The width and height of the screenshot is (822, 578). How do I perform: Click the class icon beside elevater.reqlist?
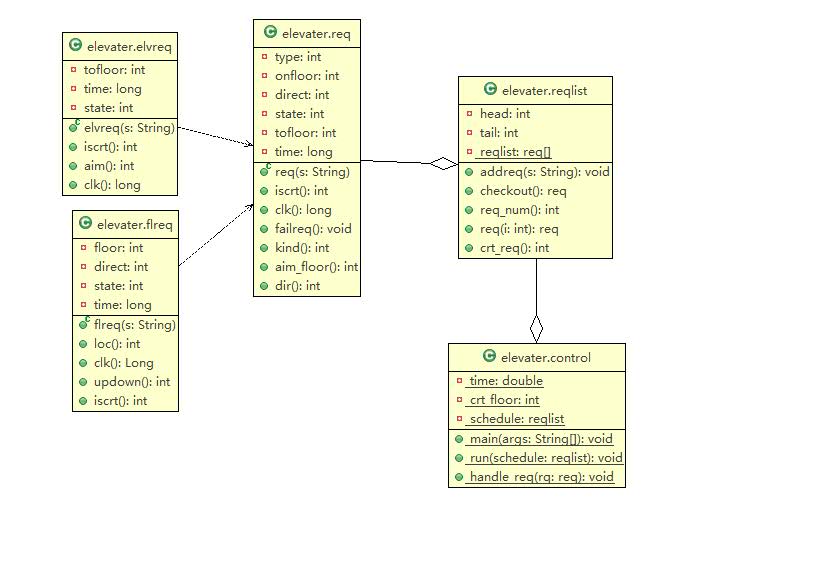click(490, 89)
